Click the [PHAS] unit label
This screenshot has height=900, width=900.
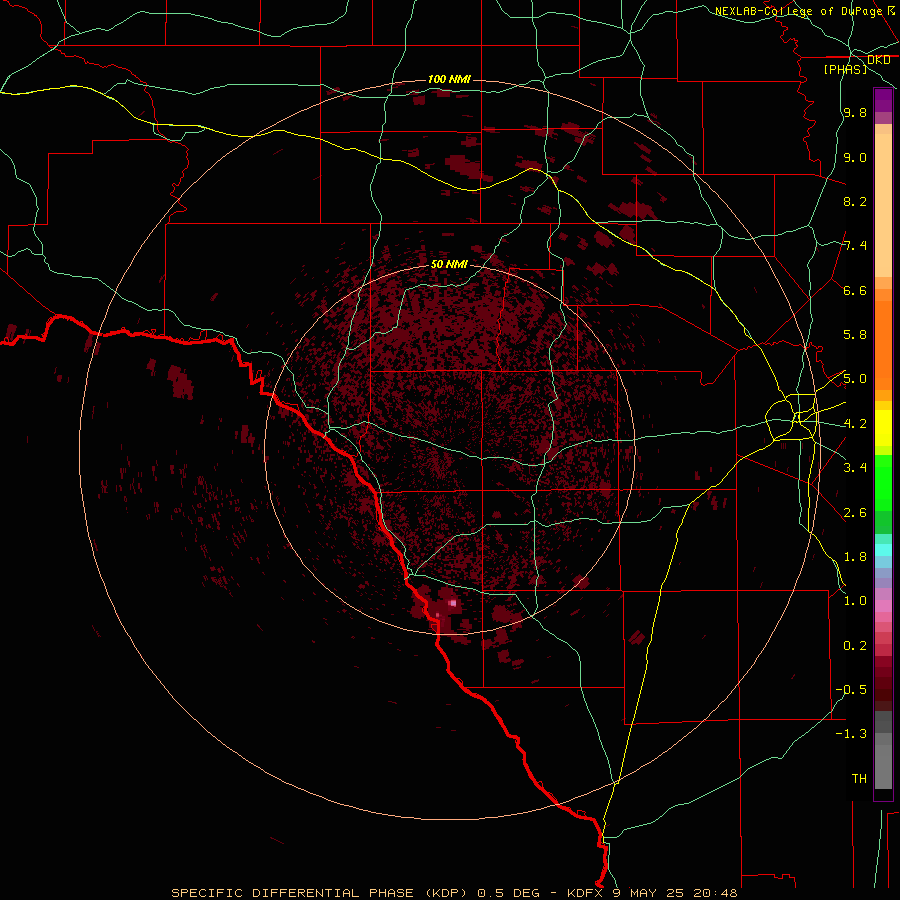pyautogui.click(x=845, y=69)
